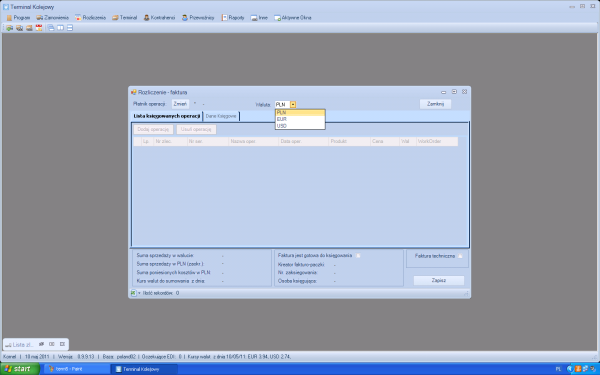Collapse the Waluta combo box arrow
The width and height of the screenshot is (600, 375).
pyautogui.click(x=293, y=104)
